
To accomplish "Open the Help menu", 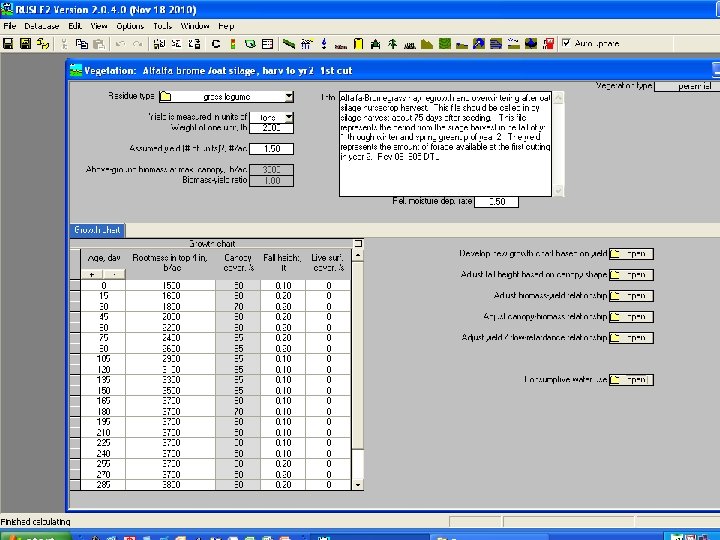I will point(226,26).
